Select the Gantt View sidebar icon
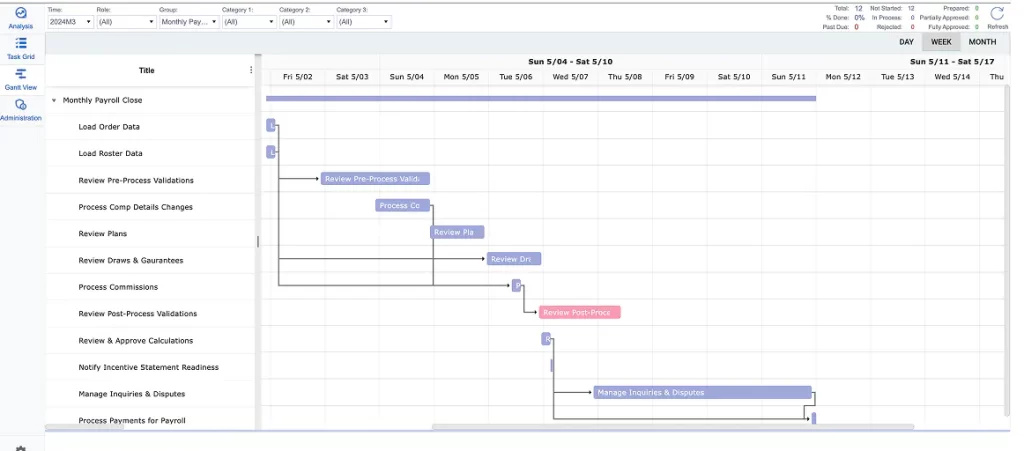 tap(21, 75)
